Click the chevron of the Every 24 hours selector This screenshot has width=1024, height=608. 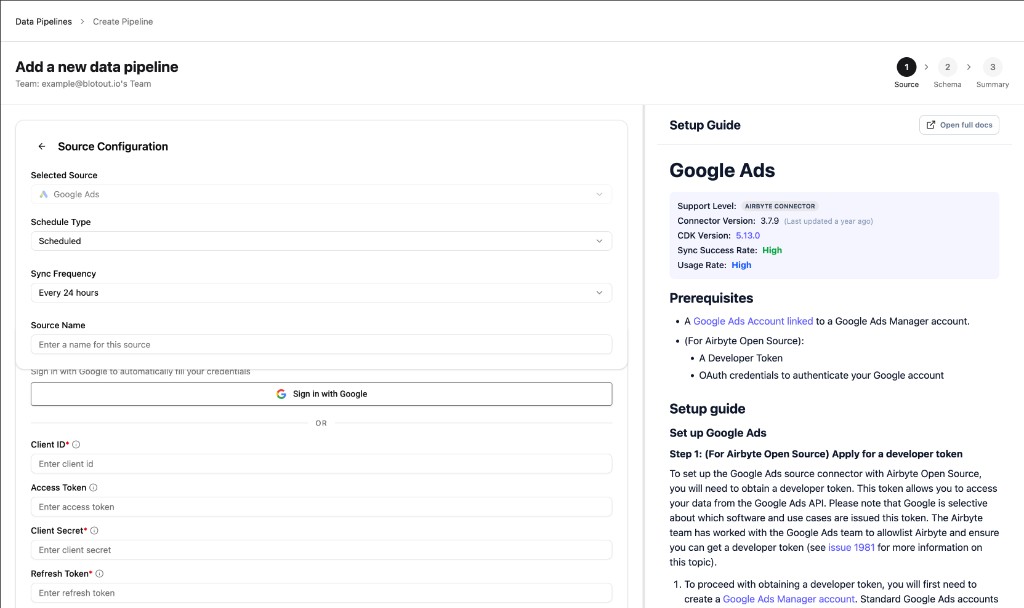[x=599, y=293]
